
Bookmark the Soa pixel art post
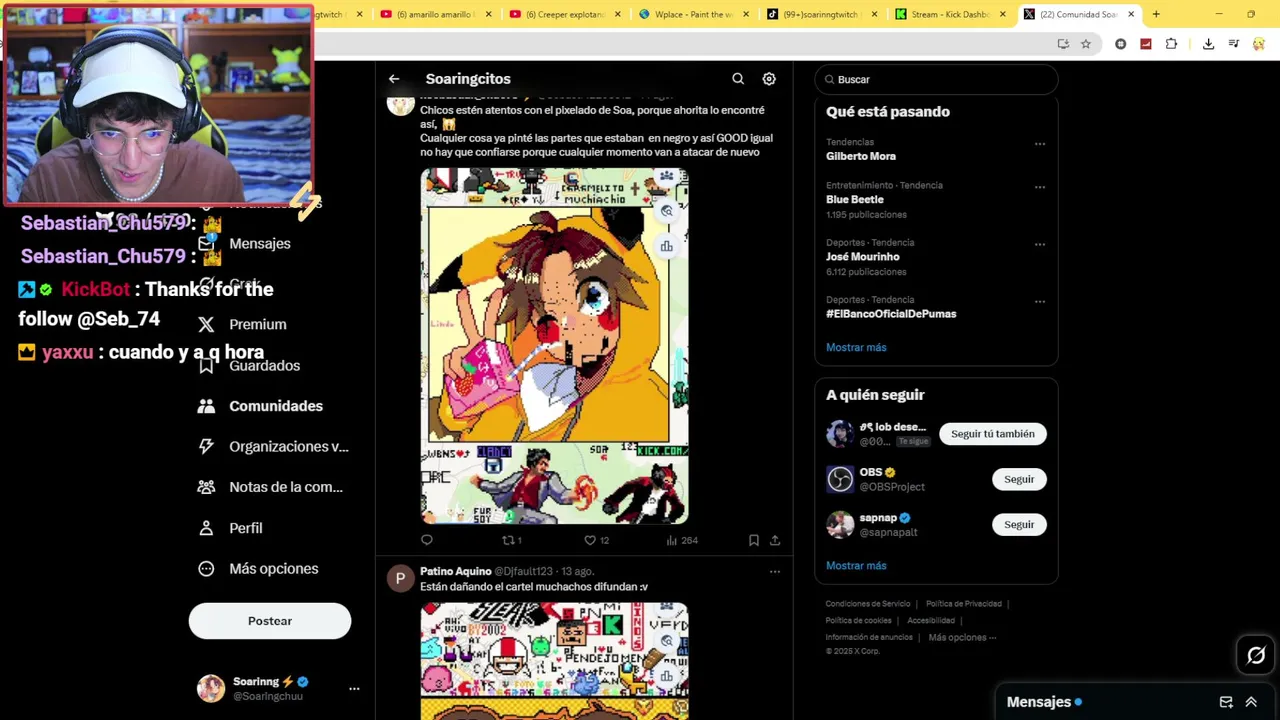pyautogui.click(x=753, y=540)
